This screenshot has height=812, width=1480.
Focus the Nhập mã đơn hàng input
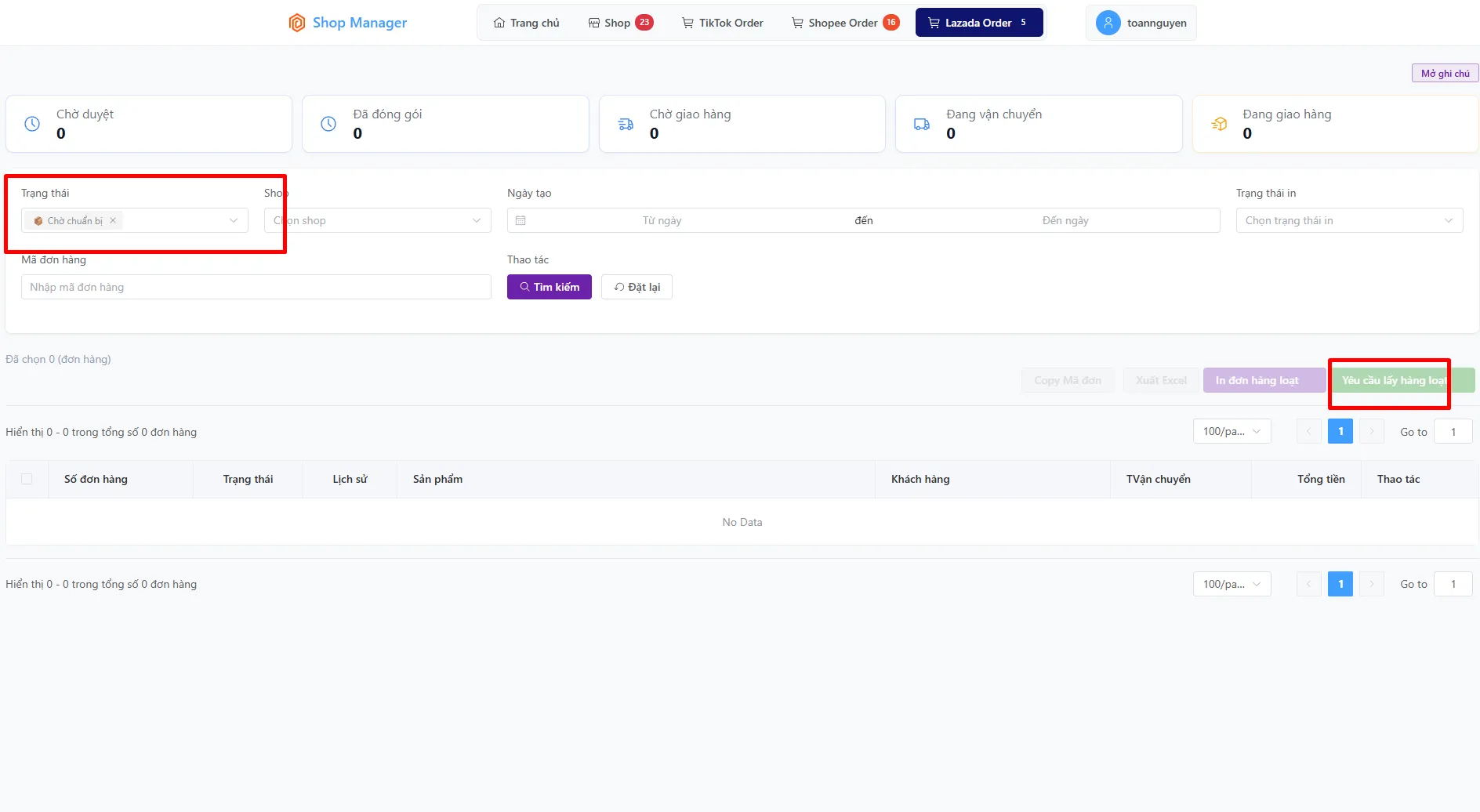point(256,287)
